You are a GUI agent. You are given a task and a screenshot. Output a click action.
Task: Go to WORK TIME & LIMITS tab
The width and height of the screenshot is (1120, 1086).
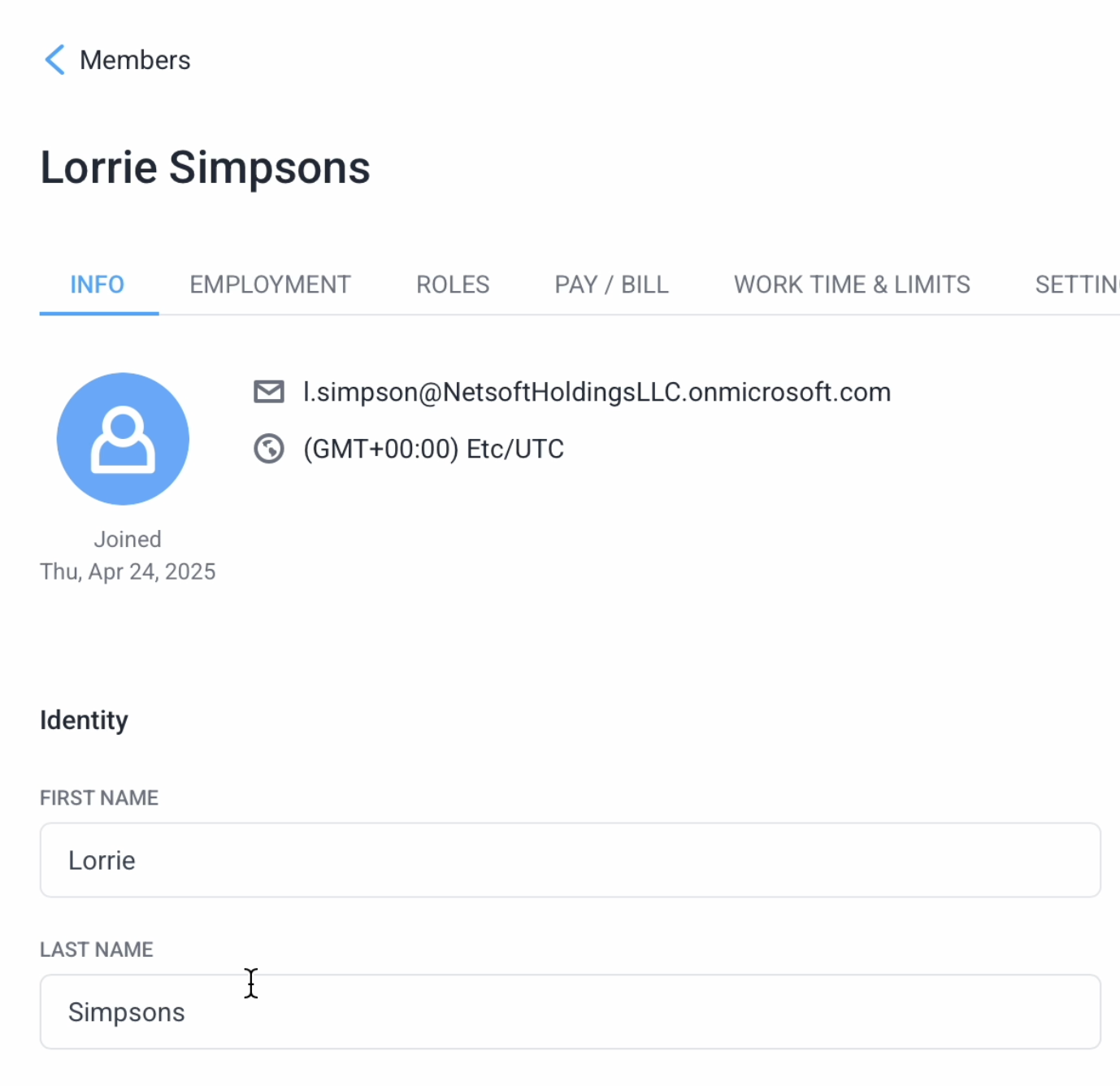(x=852, y=285)
